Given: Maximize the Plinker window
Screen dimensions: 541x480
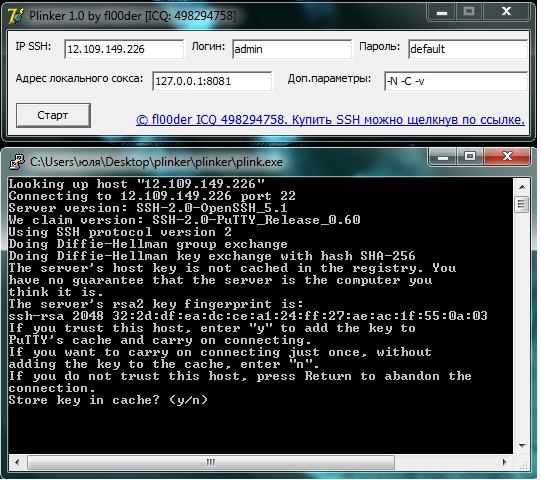Looking at the screenshot, I should tap(469, 12).
